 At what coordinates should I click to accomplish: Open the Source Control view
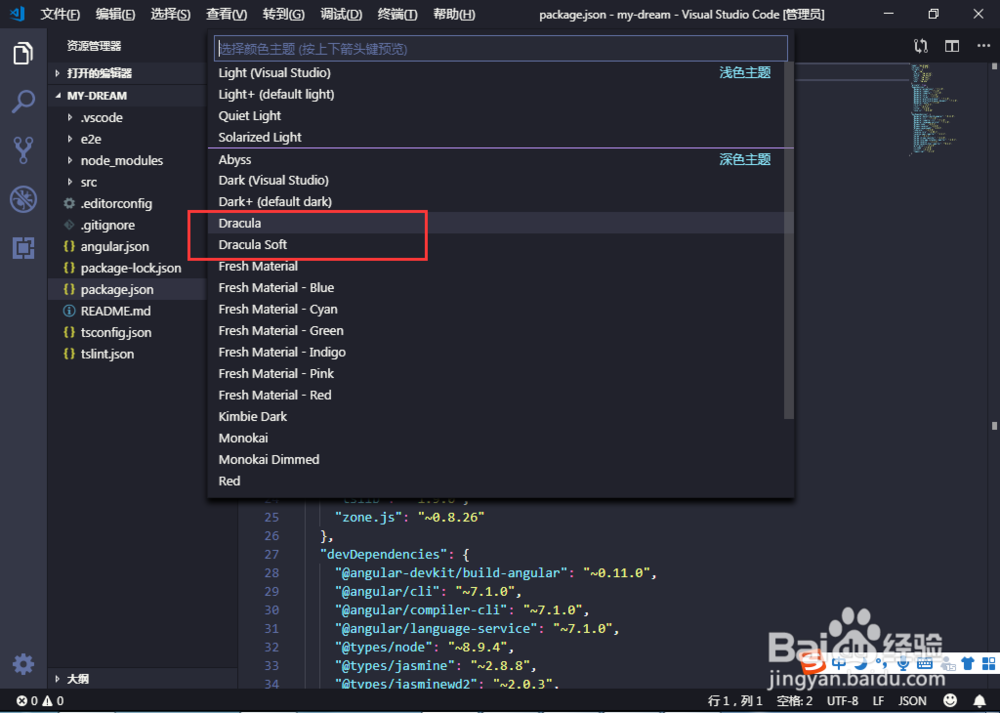[23, 150]
